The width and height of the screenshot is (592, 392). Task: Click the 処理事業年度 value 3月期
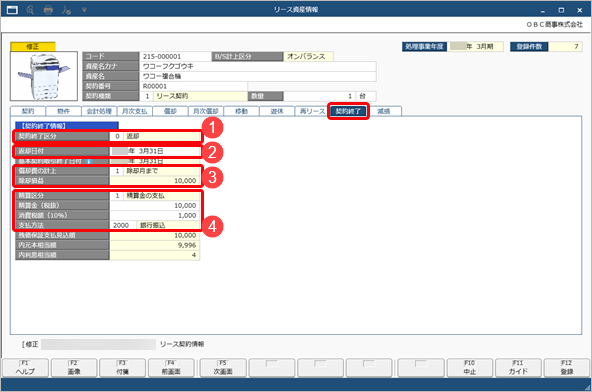click(476, 46)
